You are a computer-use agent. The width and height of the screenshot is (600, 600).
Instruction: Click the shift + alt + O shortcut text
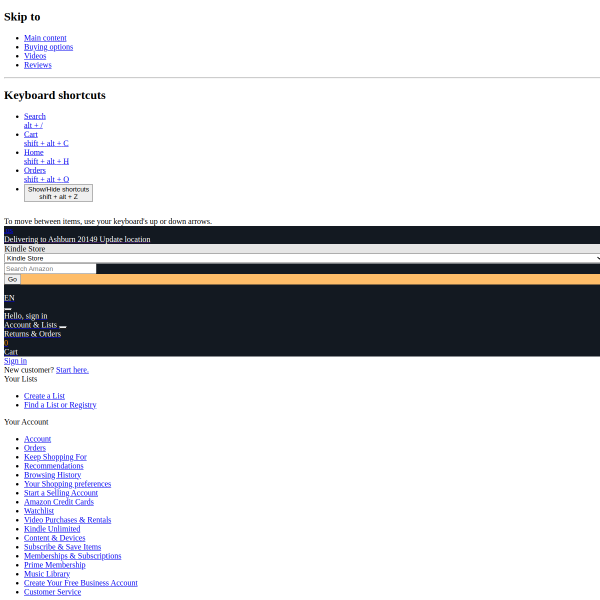click(47, 179)
